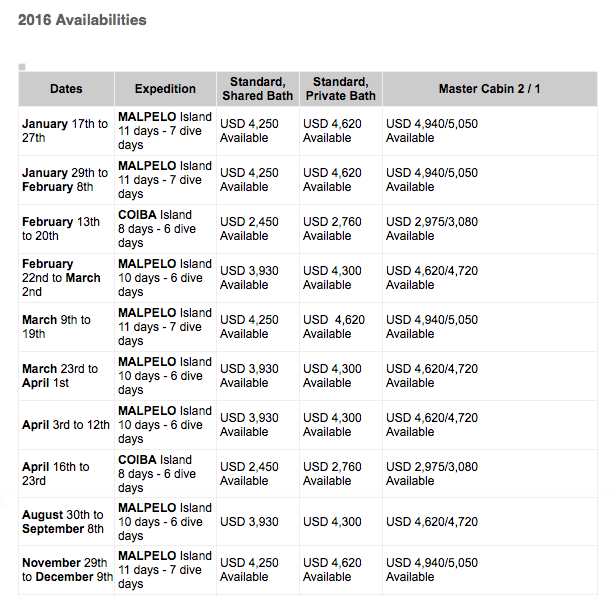Select the February 13th to 20th COIBA expedition
The width and height of the screenshot is (615, 610).
click(157, 229)
